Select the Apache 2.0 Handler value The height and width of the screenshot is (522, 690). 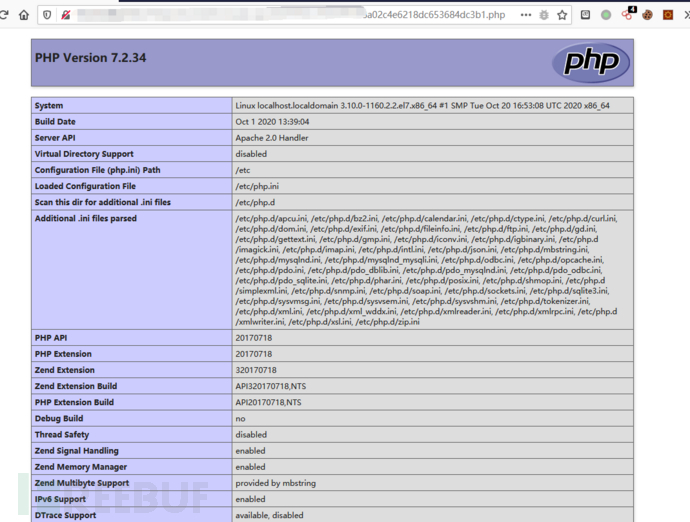point(272,138)
